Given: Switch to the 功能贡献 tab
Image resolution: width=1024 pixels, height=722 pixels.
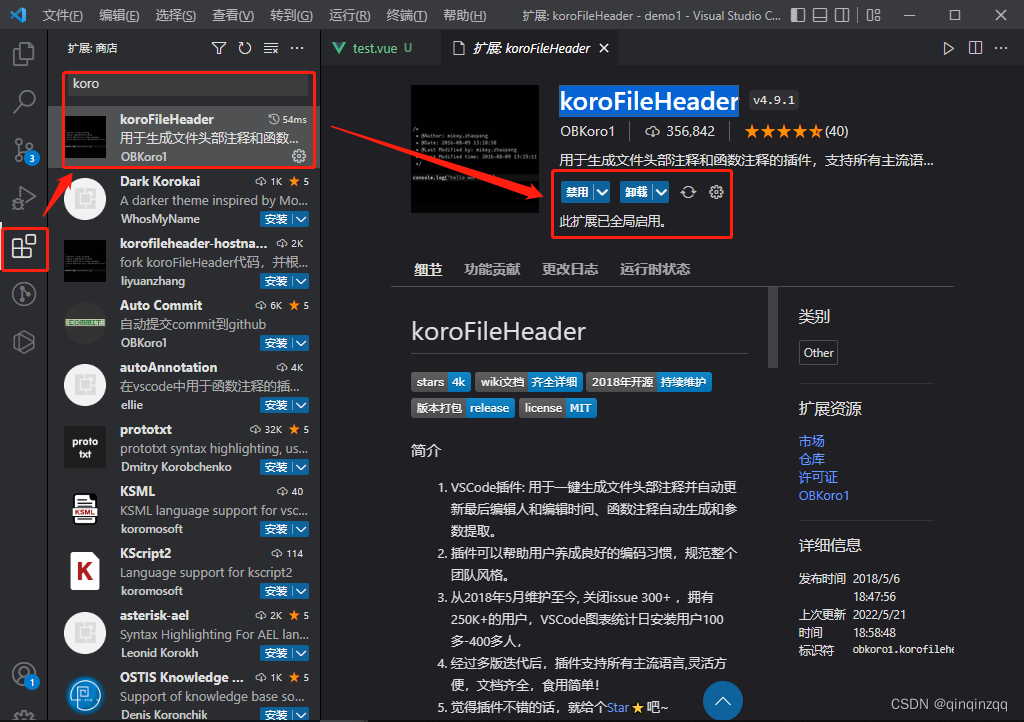Looking at the screenshot, I should [x=492, y=269].
